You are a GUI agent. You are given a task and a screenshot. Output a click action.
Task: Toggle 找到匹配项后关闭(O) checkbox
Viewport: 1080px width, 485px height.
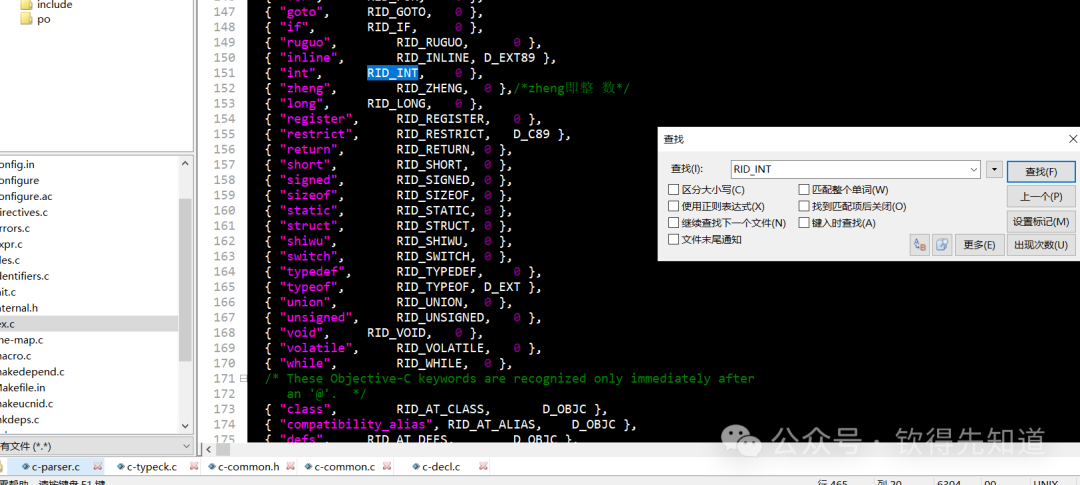804,206
